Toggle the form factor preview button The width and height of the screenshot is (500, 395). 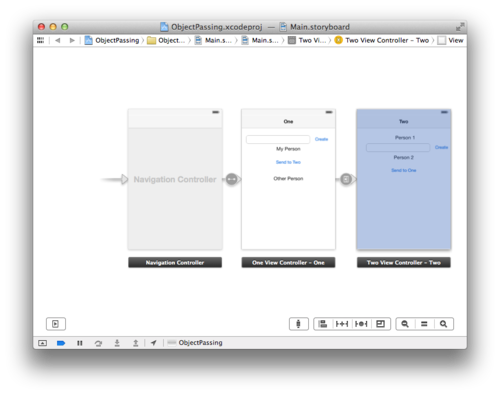[299, 324]
